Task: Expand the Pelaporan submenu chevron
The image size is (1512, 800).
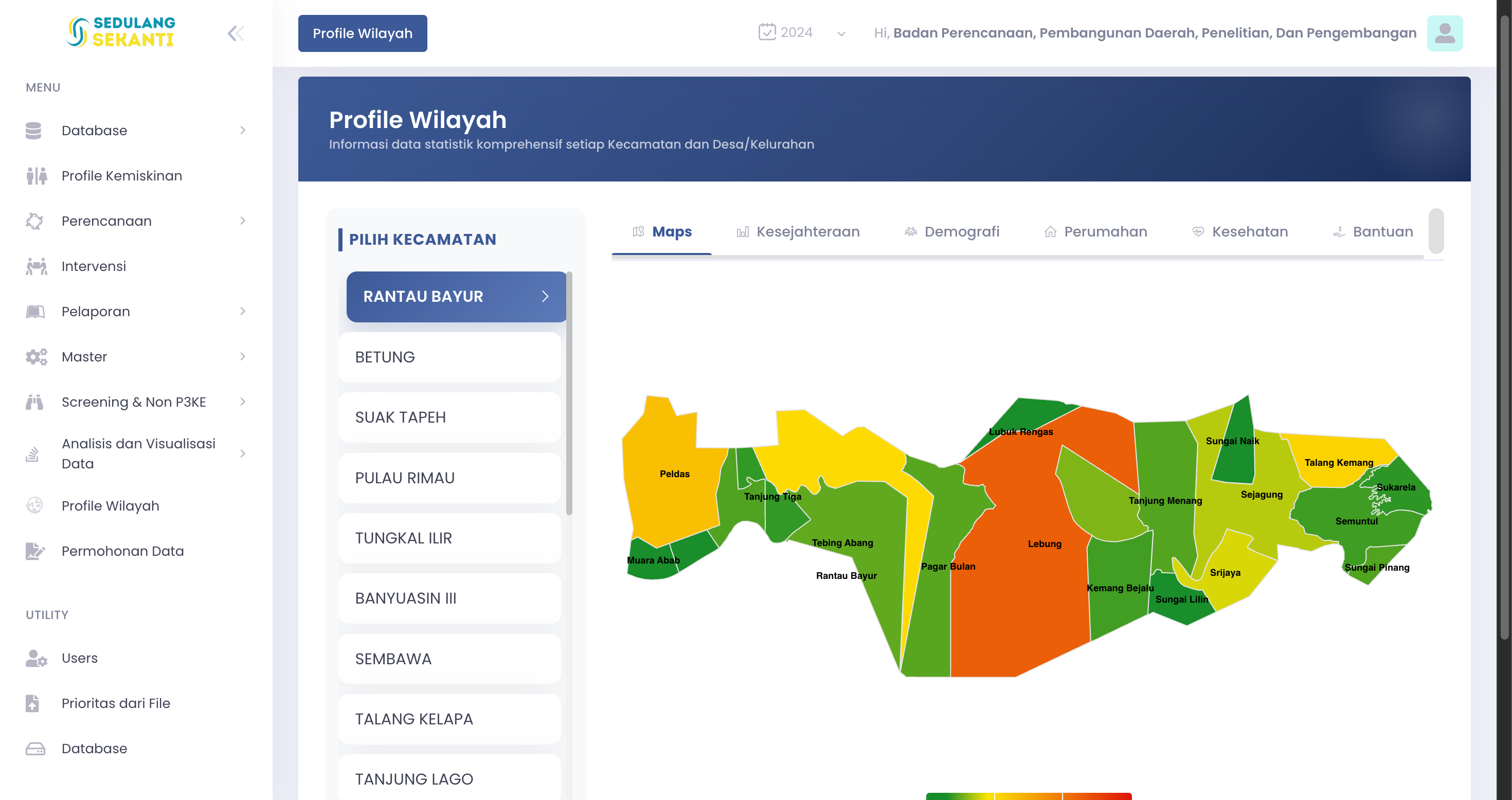Action: point(242,311)
